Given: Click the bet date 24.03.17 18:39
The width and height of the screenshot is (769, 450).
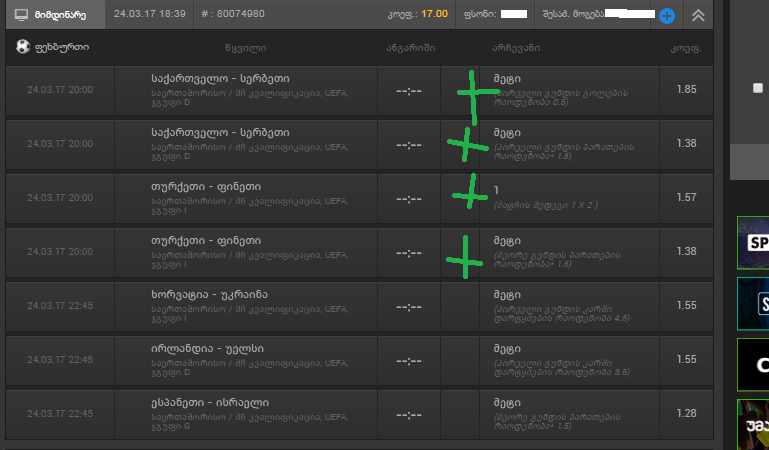Looking at the screenshot, I should coord(150,14).
